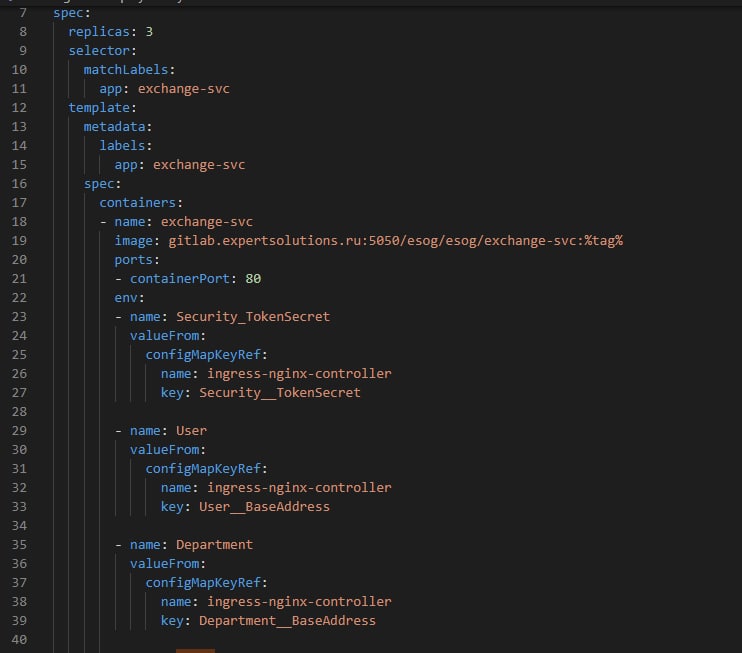Viewport: 742px width, 653px height.
Task: Place cursor on 'selector' on line 9
Action: [99, 51]
